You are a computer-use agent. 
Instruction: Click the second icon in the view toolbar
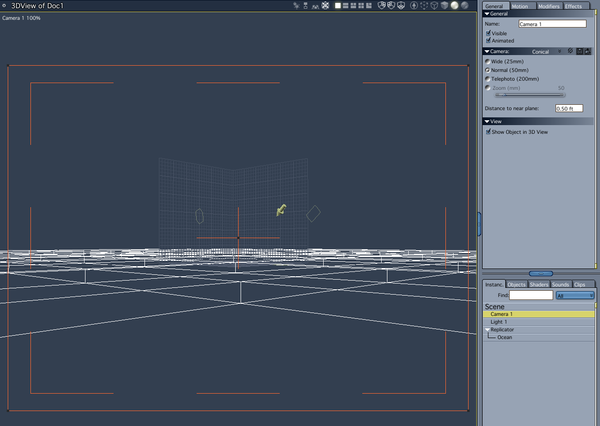pyautogui.click(x=305, y=5)
